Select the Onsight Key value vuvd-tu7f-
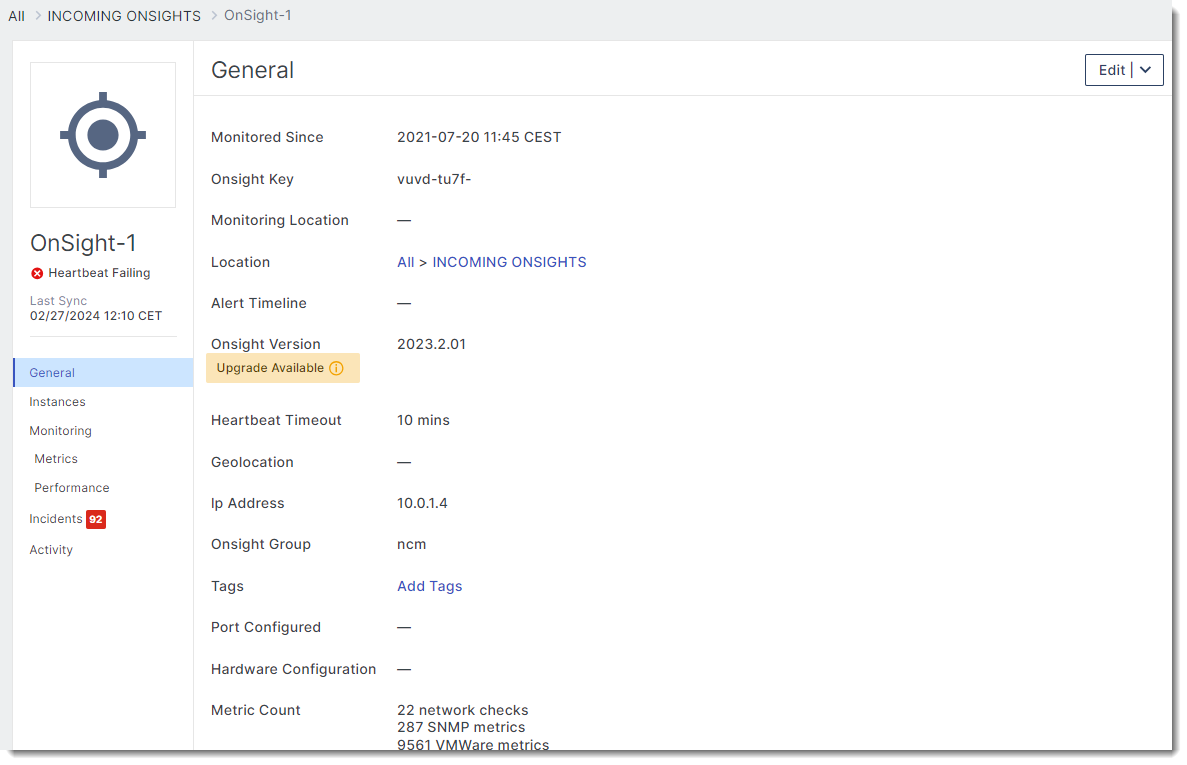This screenshot has width=1187, height=765. [434, 179]
